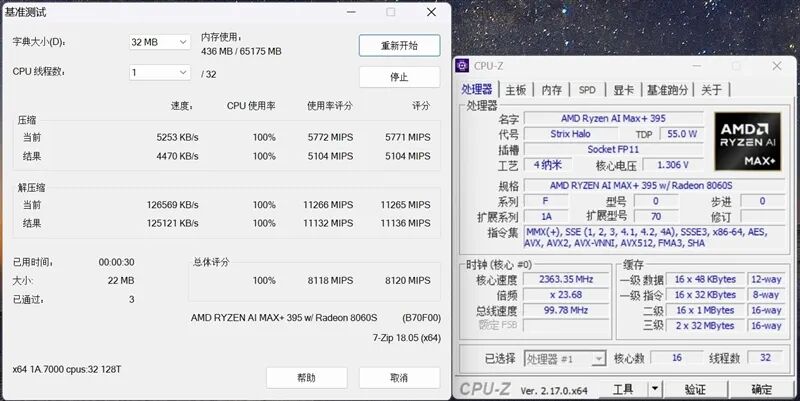Image resolution: width=800 pixels, height=401 pixels.
Task: Click the core speed value 2363.35 MHz
Action: [x=566, y=279]
